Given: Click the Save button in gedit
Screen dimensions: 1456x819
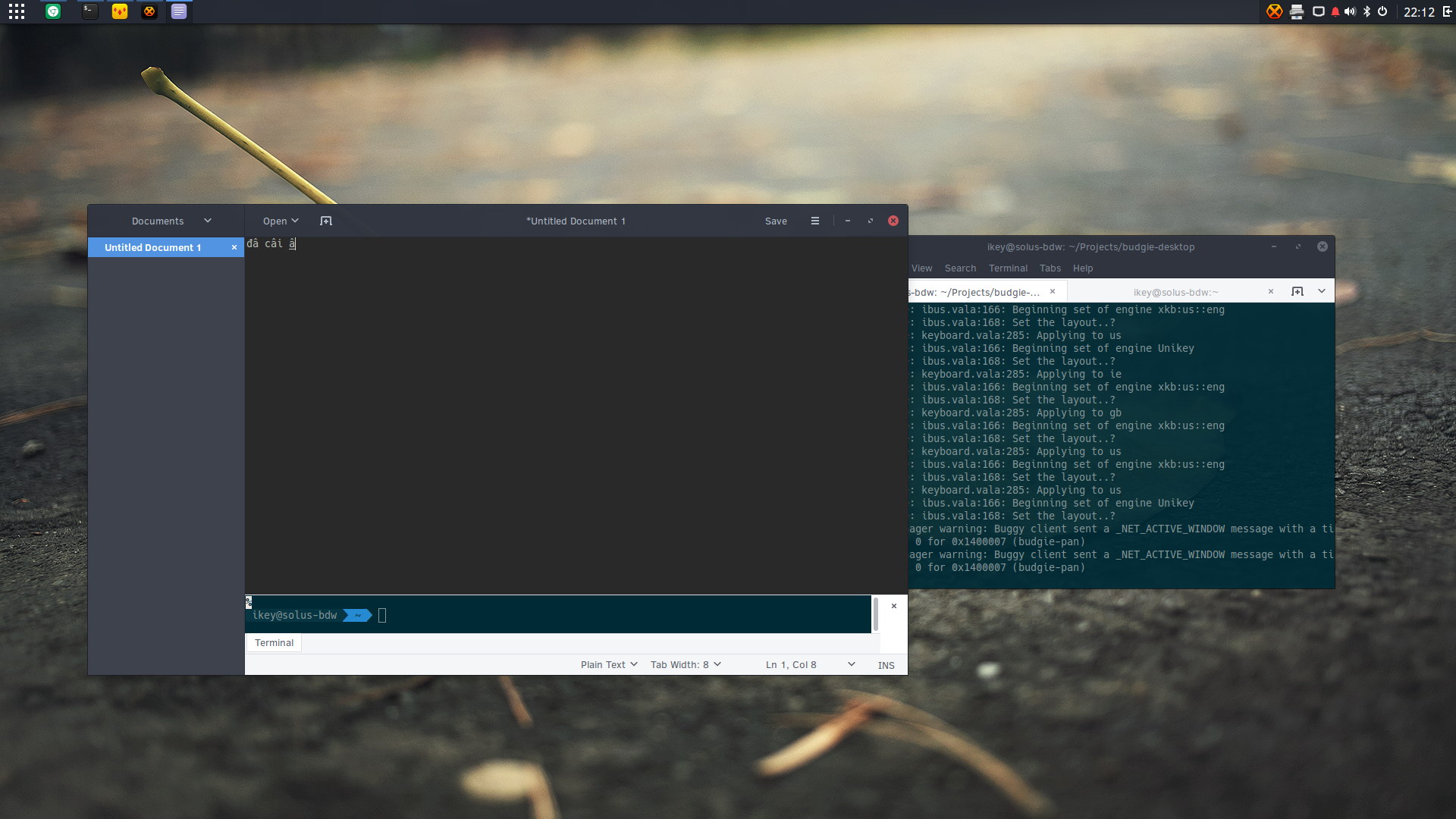Looking at the screenshot, I should [x=776, y=221].
